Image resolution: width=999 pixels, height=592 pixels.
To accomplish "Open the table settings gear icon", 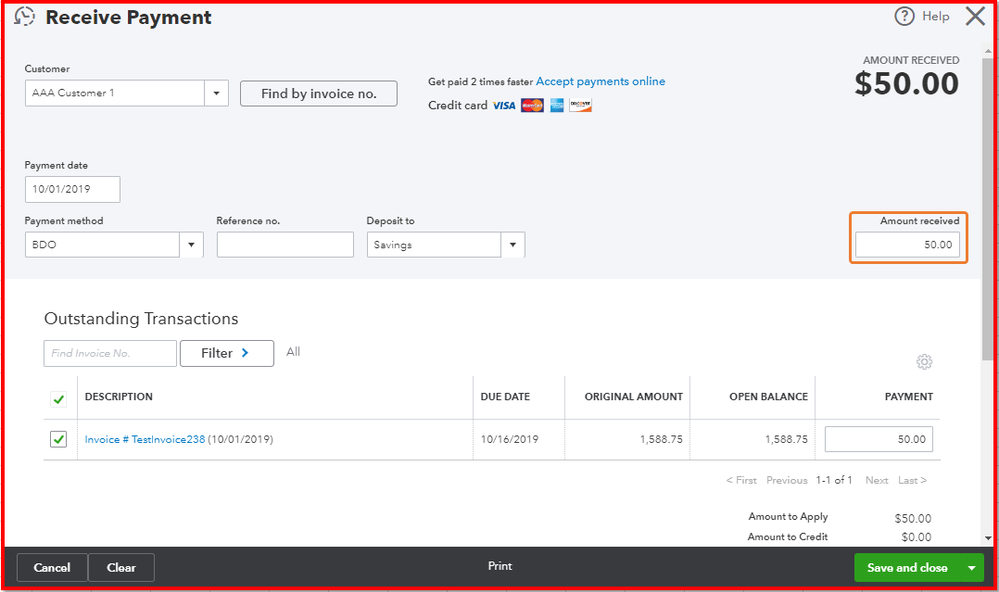I will click(923, 362).
